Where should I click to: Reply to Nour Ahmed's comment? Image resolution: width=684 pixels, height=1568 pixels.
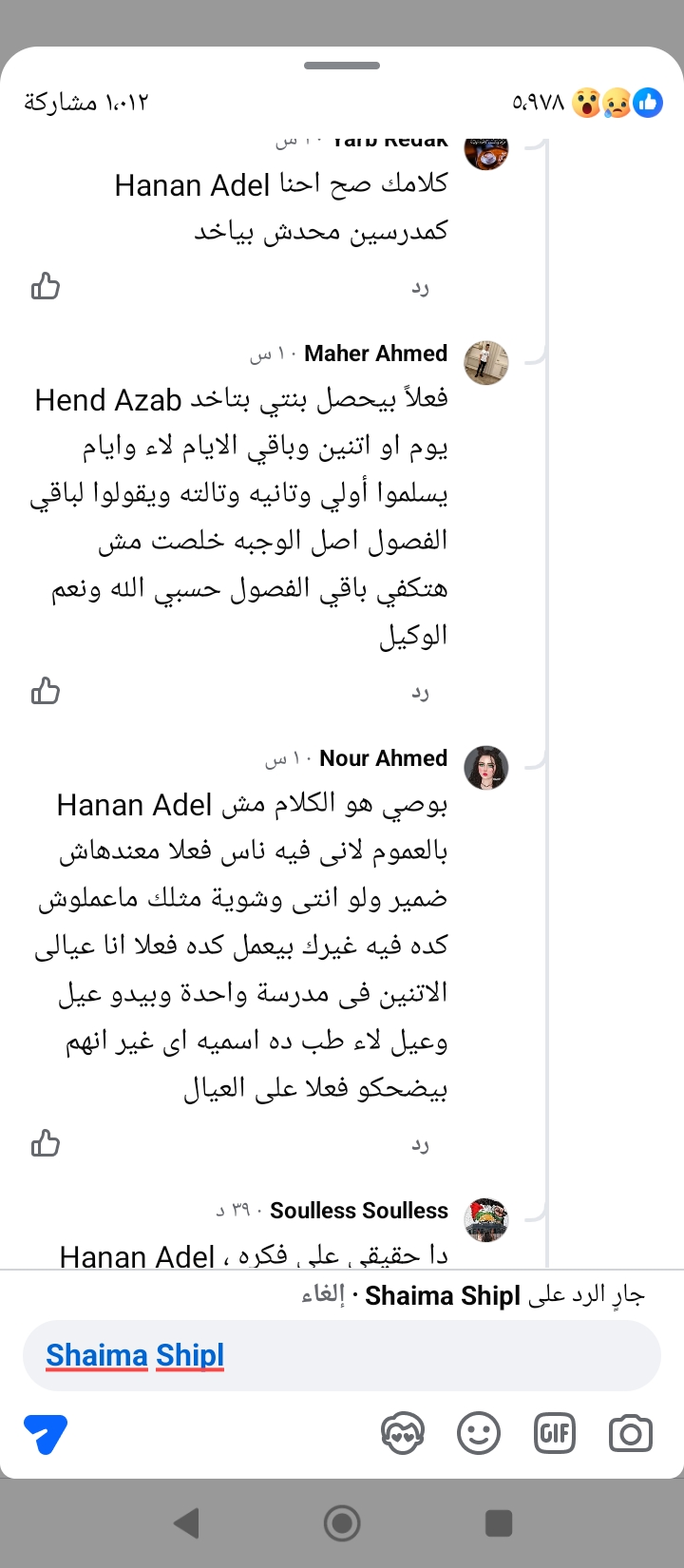click(420, 1145)
